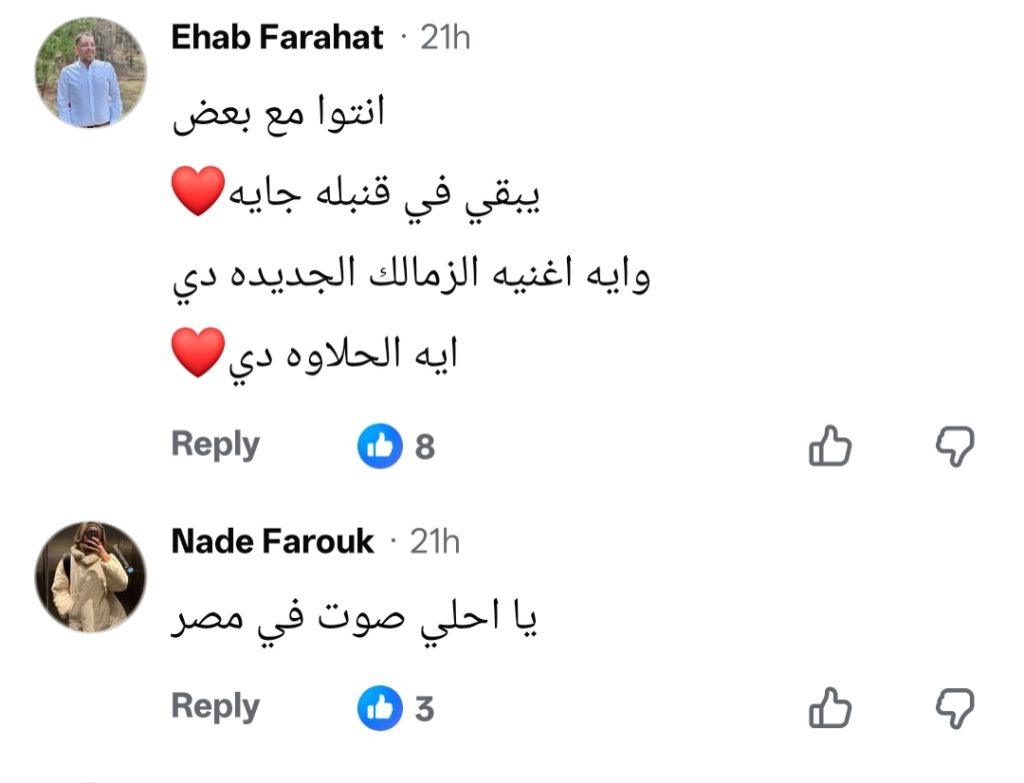Click Reply under Ehab Farahat's comment

tap(213, 443)
